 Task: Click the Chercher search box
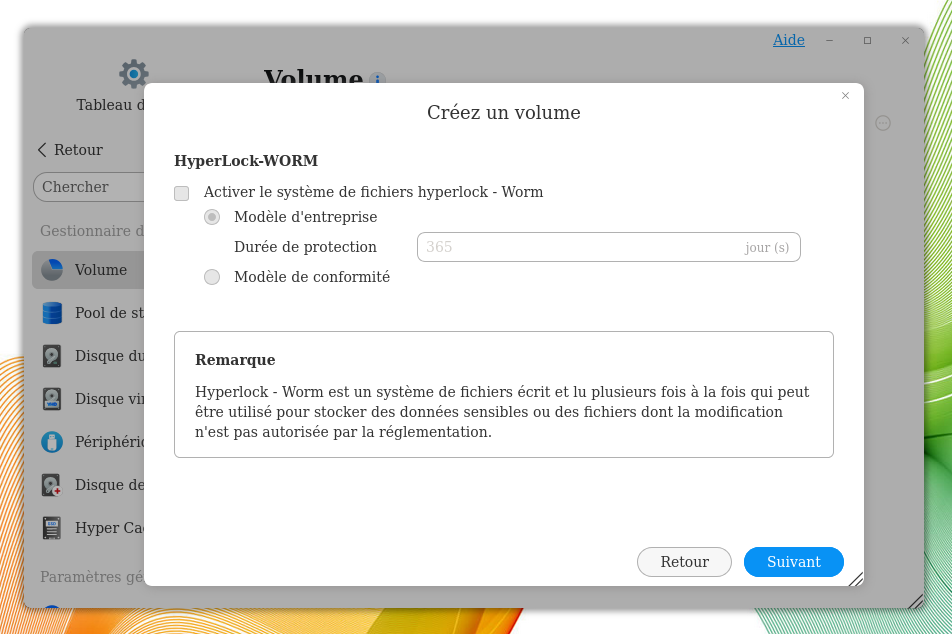point(88,187)
